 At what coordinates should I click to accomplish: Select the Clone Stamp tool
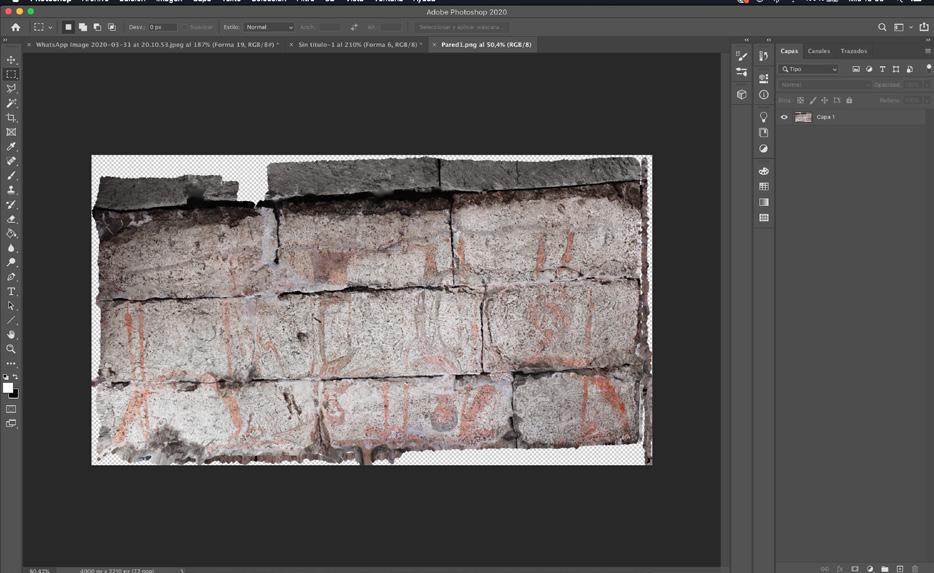(x=11, y=190)
